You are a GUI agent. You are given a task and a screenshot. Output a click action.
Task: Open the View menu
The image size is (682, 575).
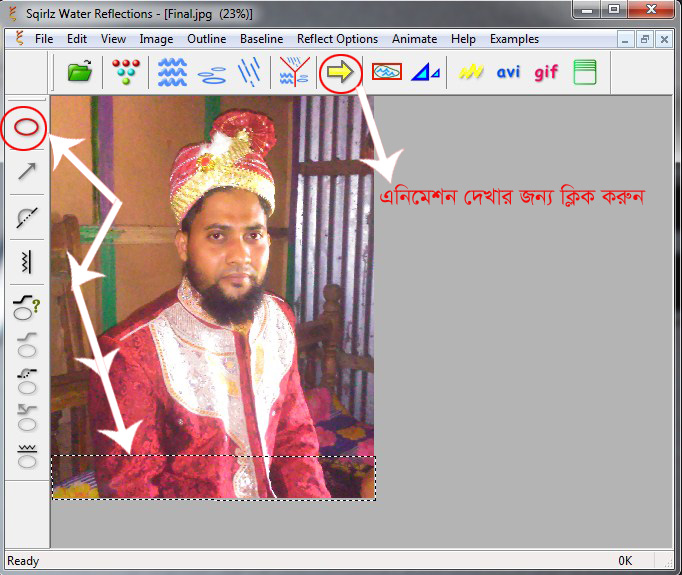pyautogui.click(x=113, y=39)
